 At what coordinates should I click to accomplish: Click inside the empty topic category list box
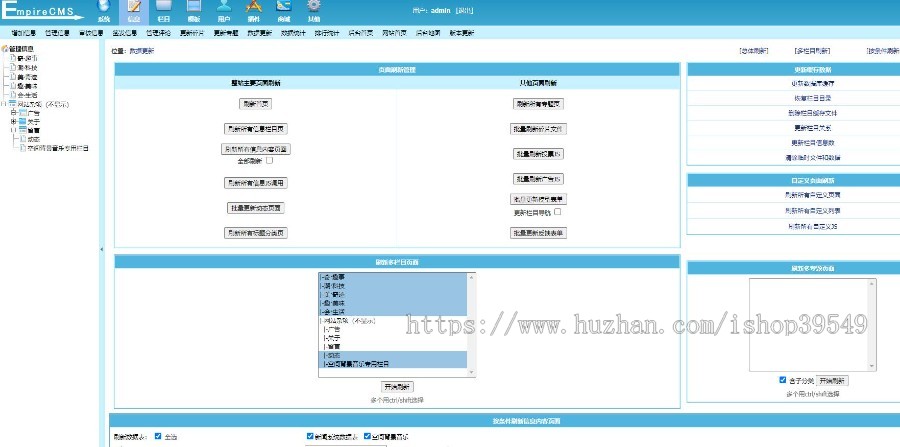coord(809,325)
